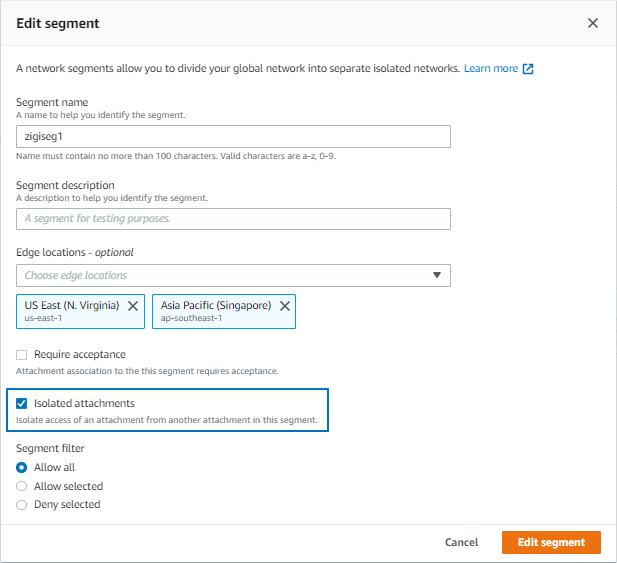The width and height of the screenshot is (617, 563).
Task: Choose the Deny selected segment filter
Action: 22,505
